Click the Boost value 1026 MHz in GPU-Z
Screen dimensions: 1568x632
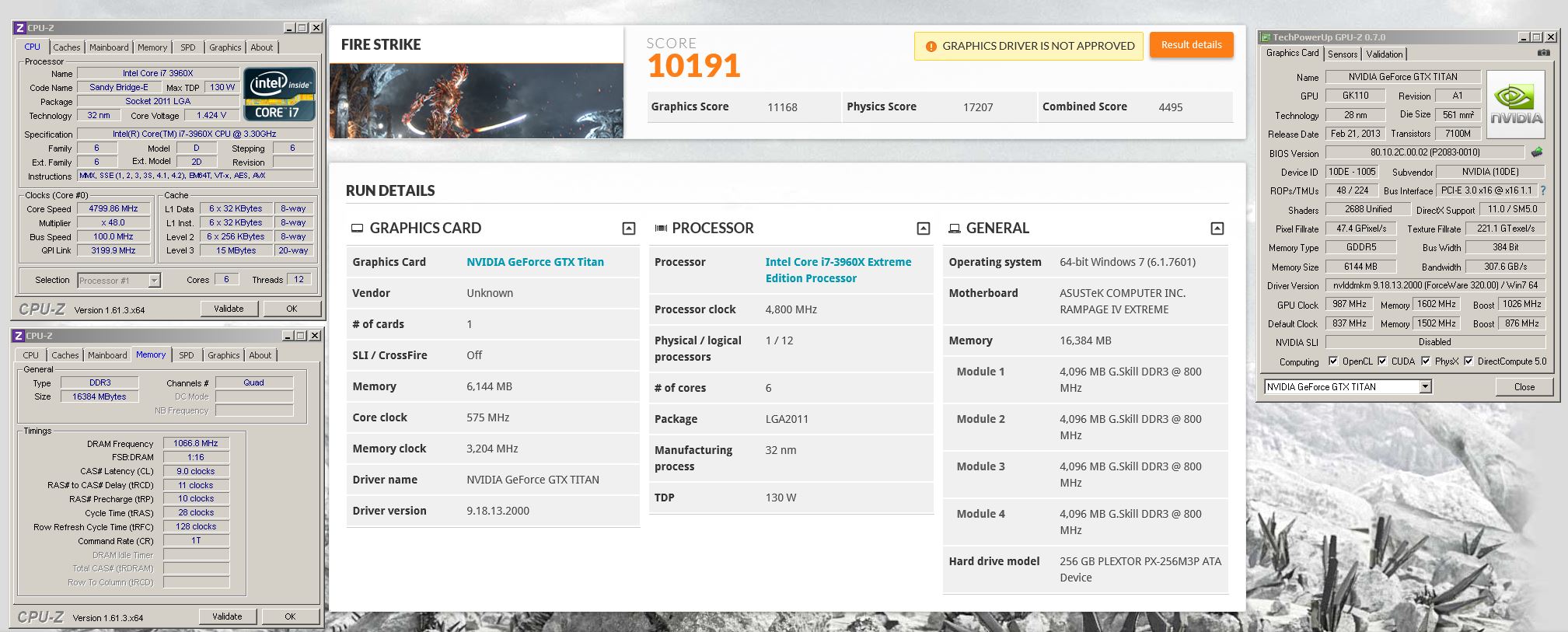point(1521,304)
